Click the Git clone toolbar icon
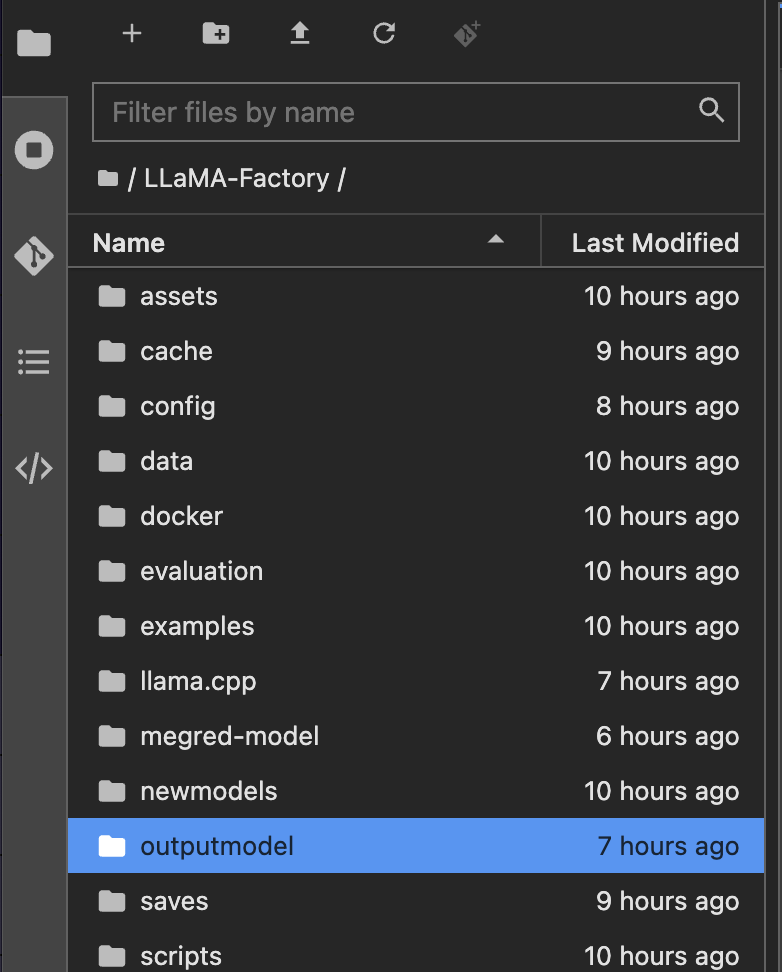 click(x=468, y=33)
